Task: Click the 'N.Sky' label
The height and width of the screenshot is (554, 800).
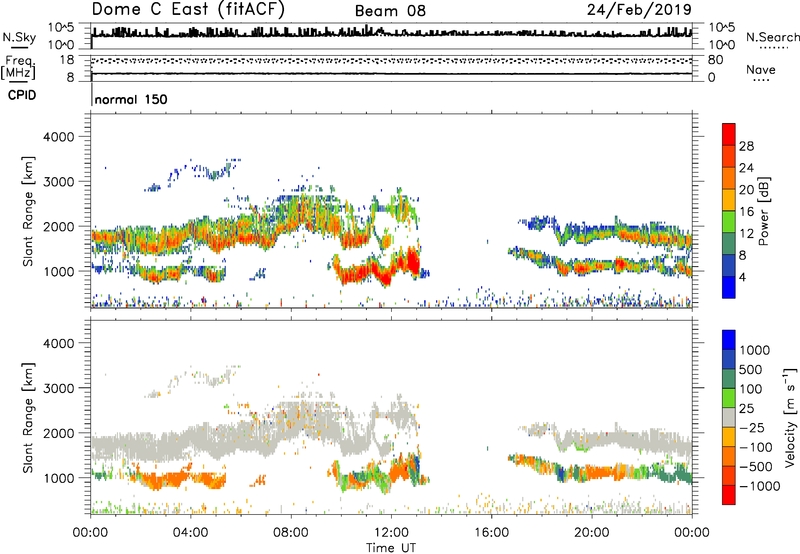Action: (19, 37)
